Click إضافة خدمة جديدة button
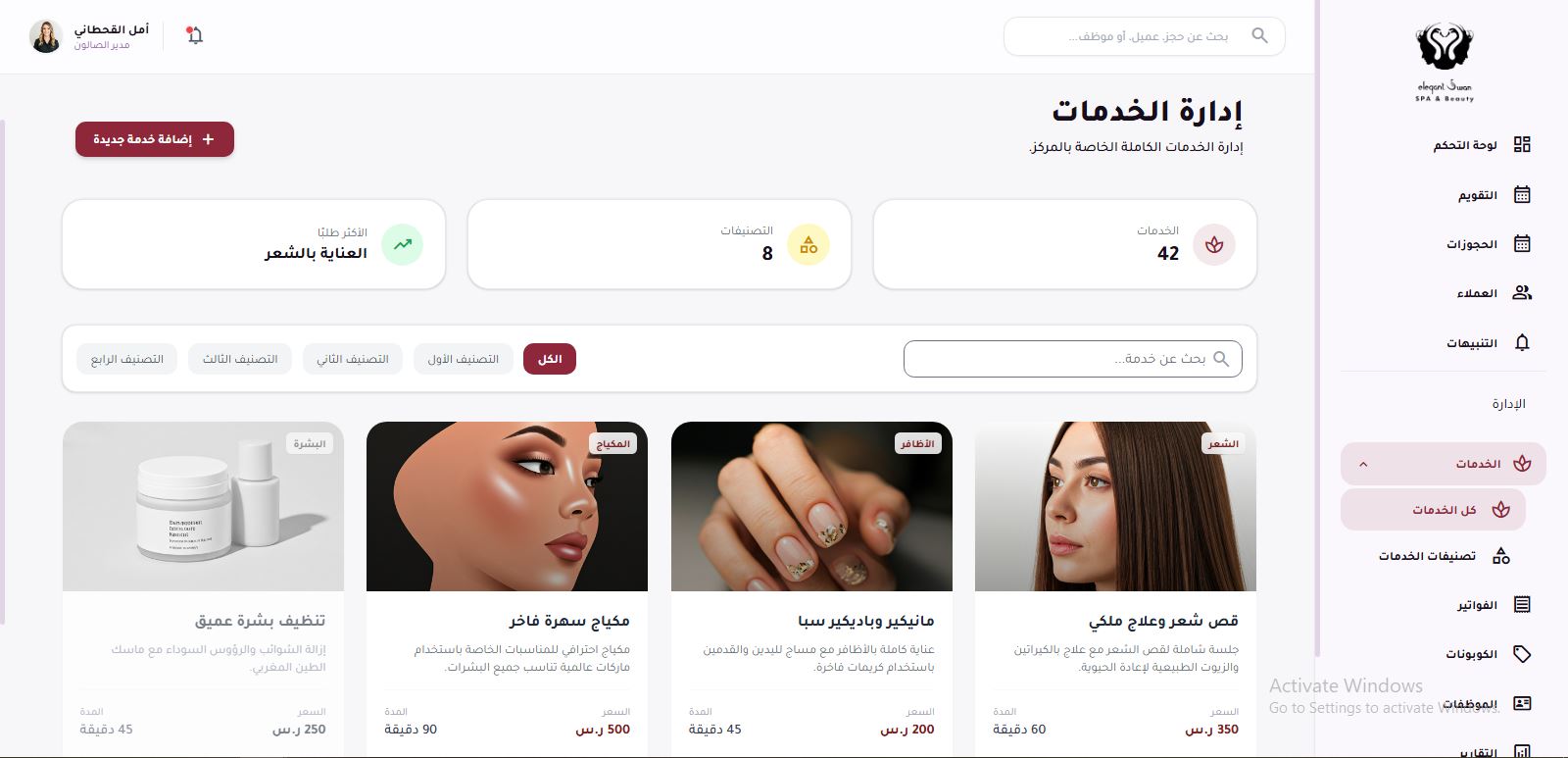The width and height of the screenshot is (1568, 758). pyautogui.click(x=155, y=139)
